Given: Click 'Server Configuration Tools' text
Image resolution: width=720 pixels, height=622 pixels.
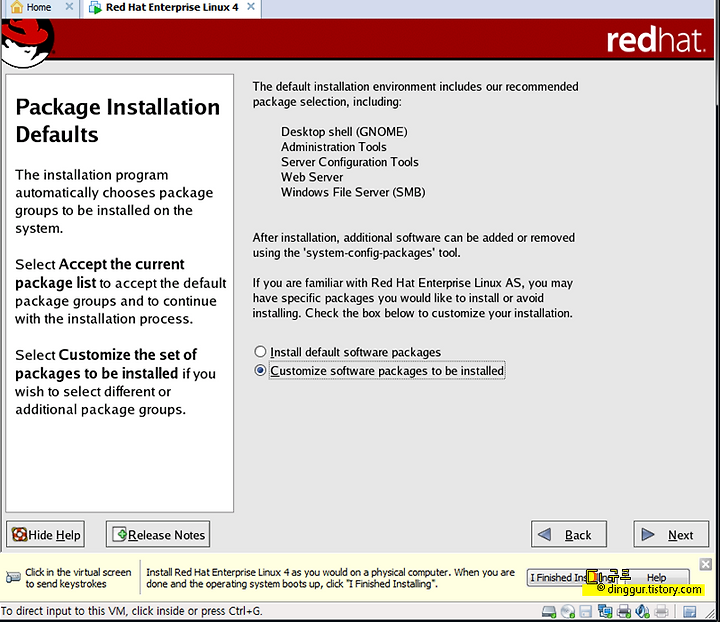Looking at the screenshot, I should coord(350,162).
